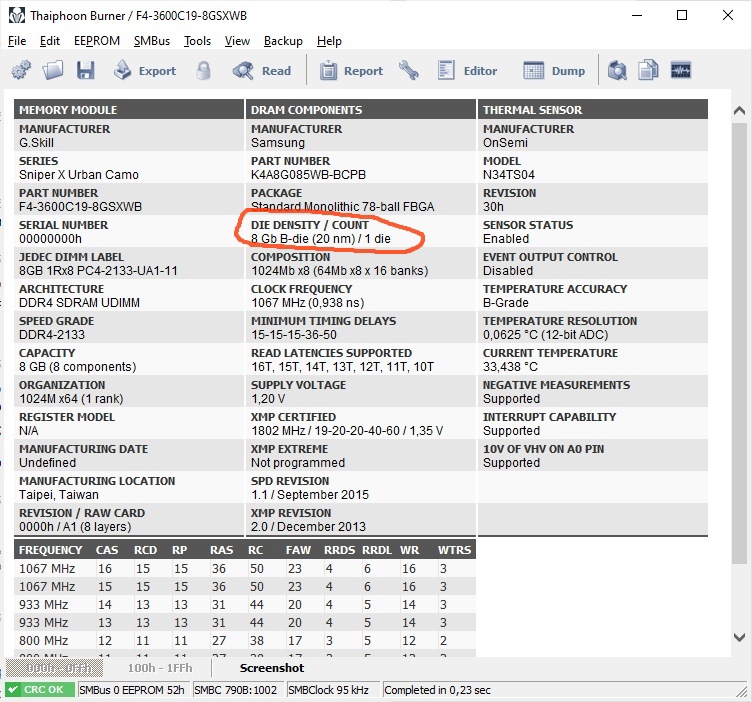
Task: Click the WTRS table column header
Action: 454,550
